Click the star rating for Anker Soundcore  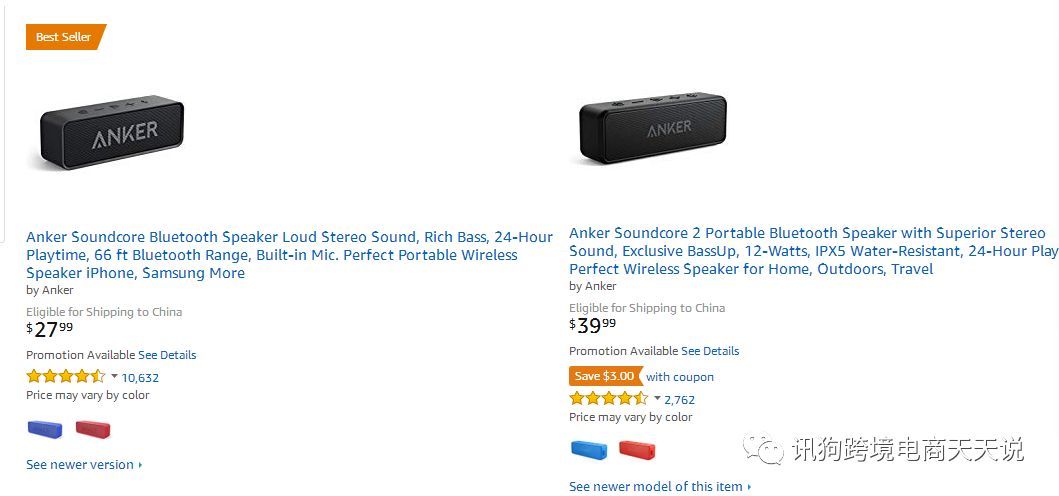65,377
